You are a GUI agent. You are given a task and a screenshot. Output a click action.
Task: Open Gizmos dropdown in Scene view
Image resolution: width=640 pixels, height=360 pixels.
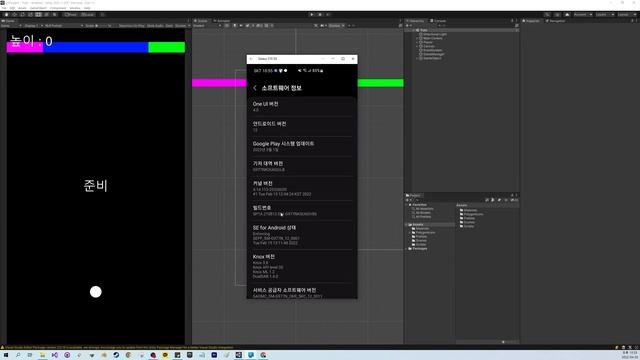[337, 25]
